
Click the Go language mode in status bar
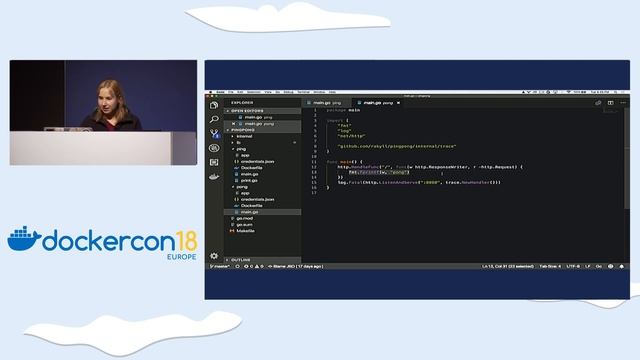pyautogui.click(x=599, y=267)
